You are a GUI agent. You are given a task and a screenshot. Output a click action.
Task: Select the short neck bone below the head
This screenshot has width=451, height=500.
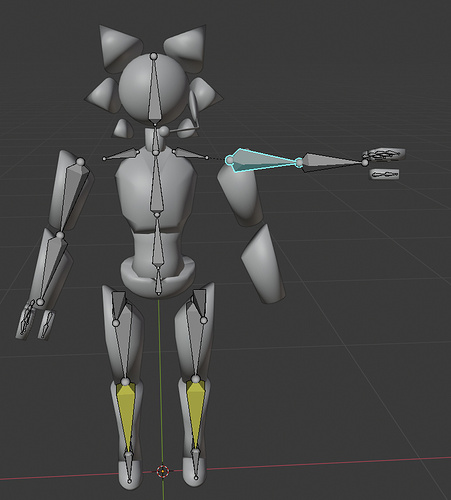click(155, 139)
